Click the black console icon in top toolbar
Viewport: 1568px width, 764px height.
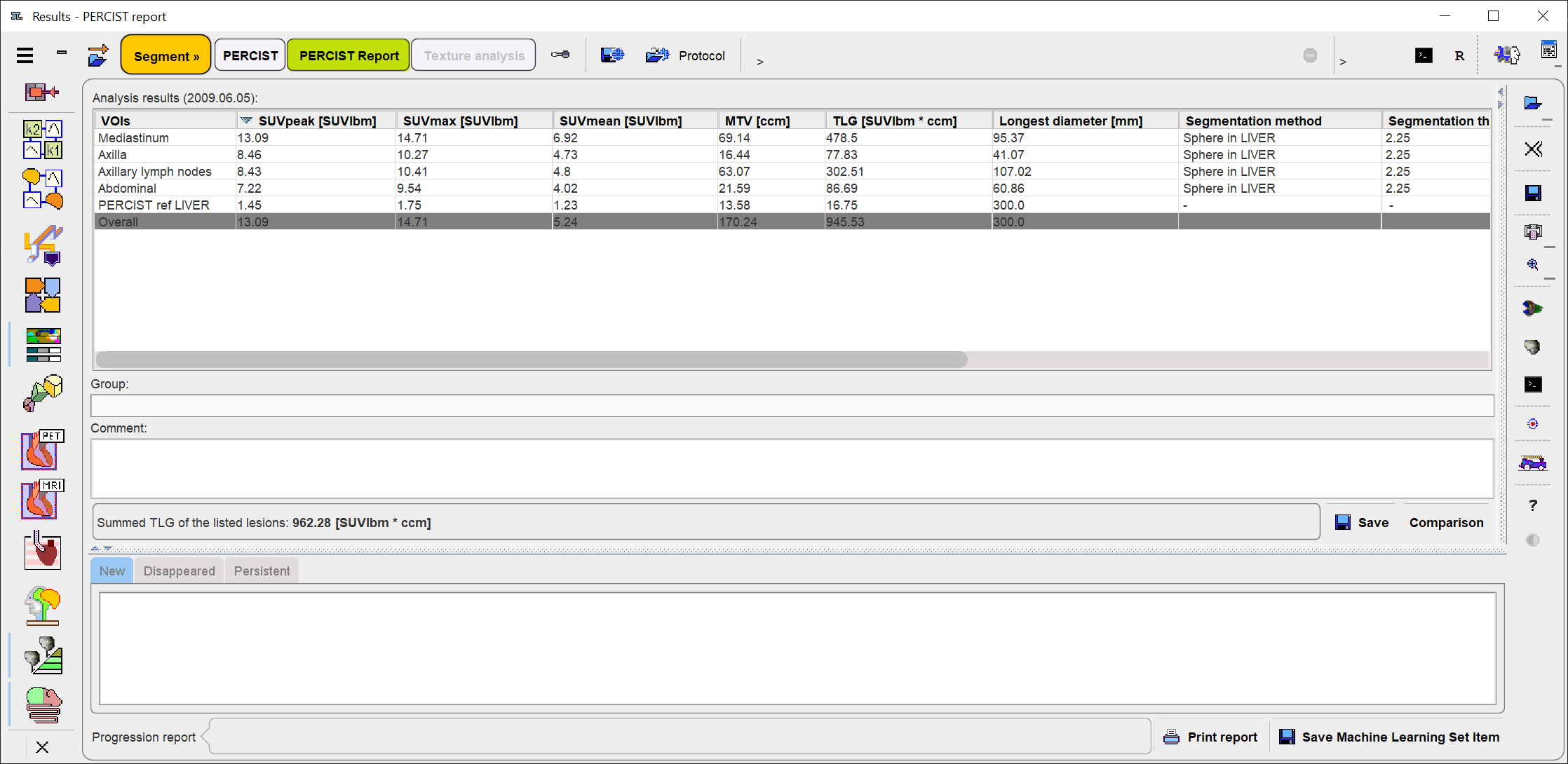tap(1424, 55)
